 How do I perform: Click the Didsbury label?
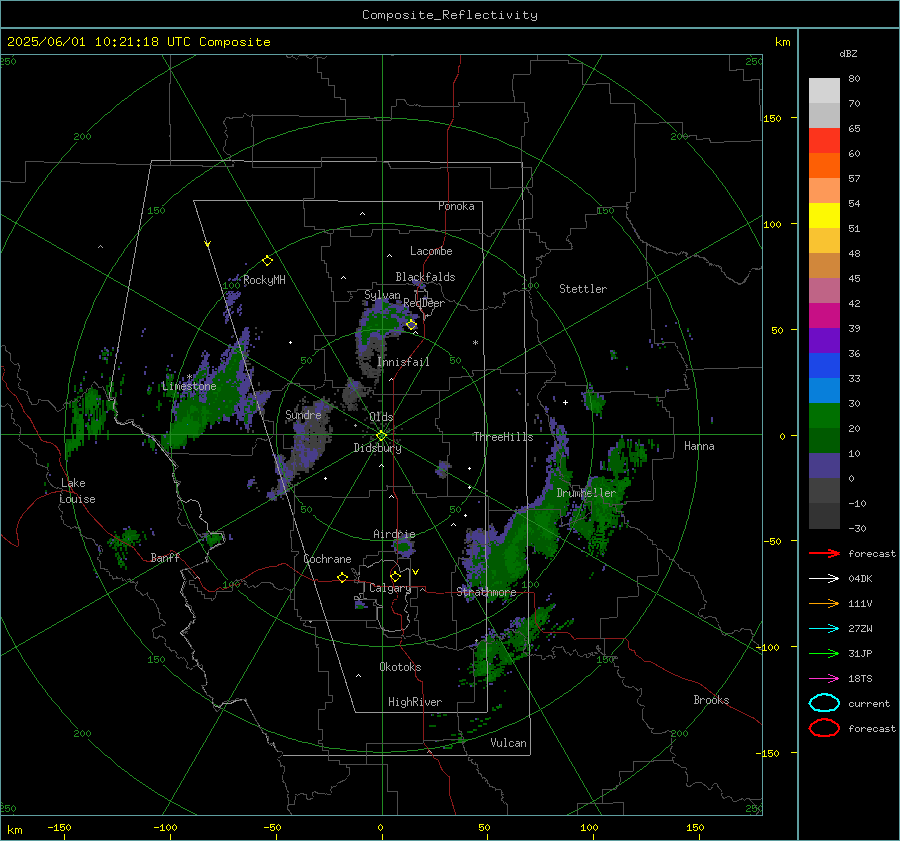point(377,448)
